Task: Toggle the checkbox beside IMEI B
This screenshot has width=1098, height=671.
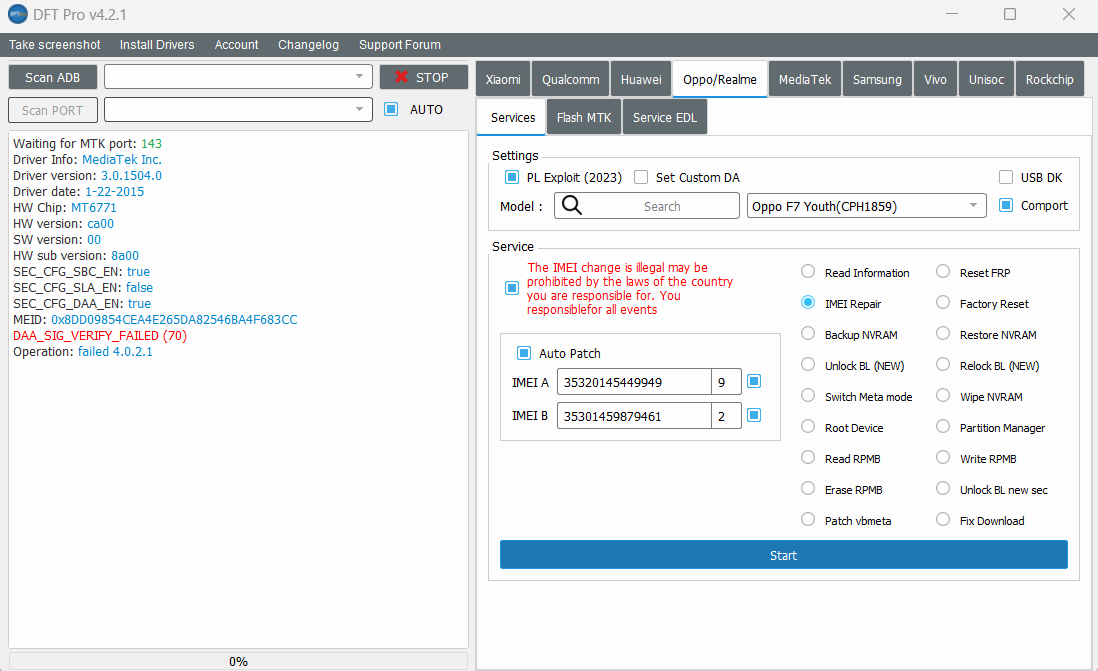Action: click(x=754, y=415)
